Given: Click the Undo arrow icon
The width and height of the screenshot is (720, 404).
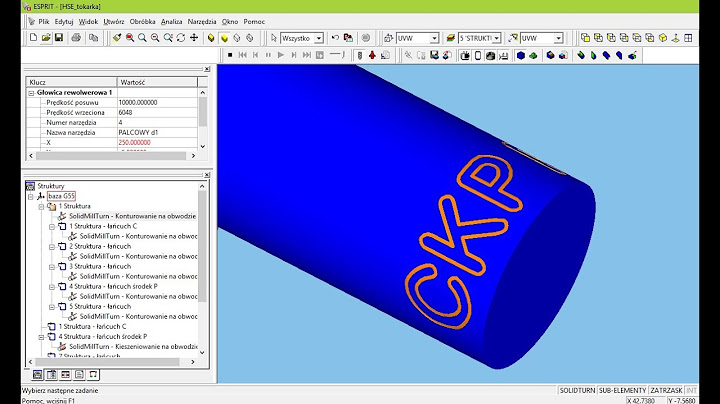Looking at the screenshot, I should (335, 38).
